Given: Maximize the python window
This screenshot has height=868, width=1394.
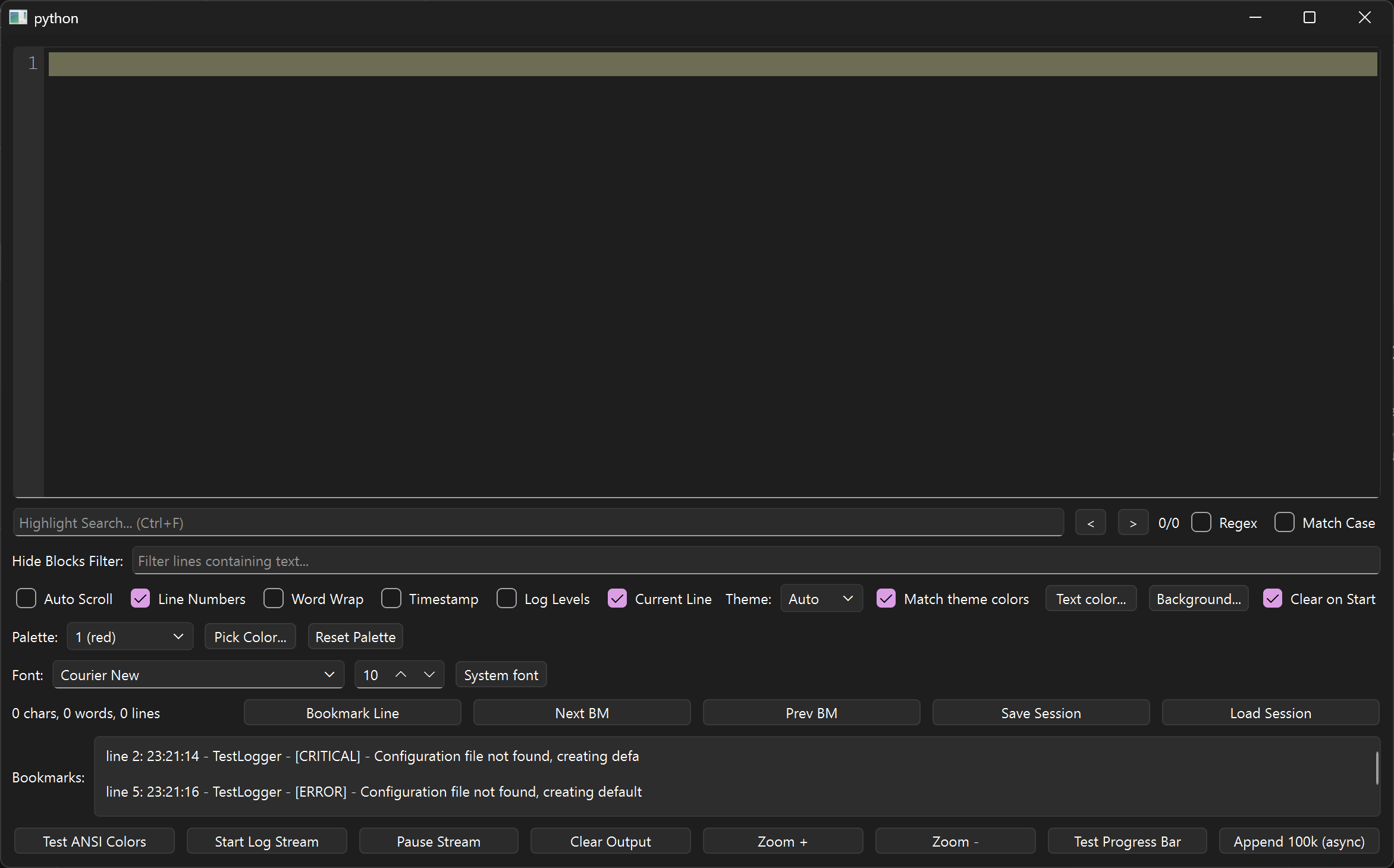Looking at the screenshot, I should (1310, 18).
